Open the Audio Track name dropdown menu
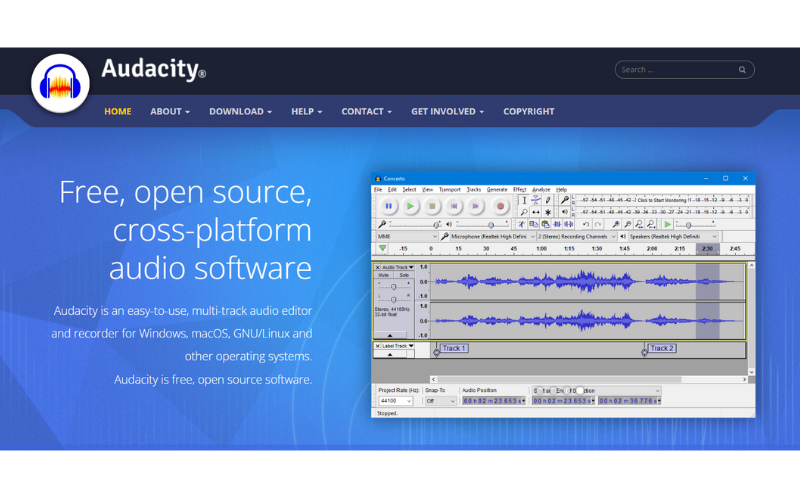Image resolution: width=800 pixels, height=500 pixels. click(x=397, y=267)
